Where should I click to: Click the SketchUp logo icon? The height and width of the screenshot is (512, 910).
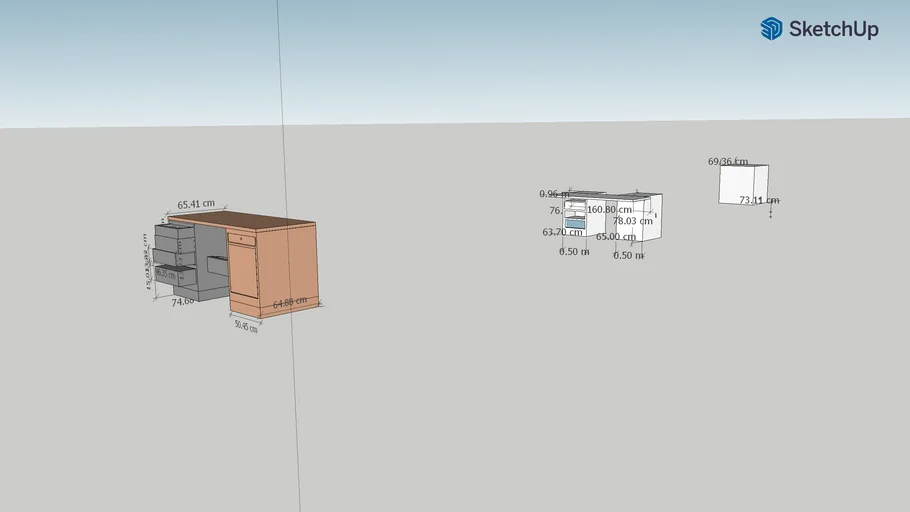(771, 29)
